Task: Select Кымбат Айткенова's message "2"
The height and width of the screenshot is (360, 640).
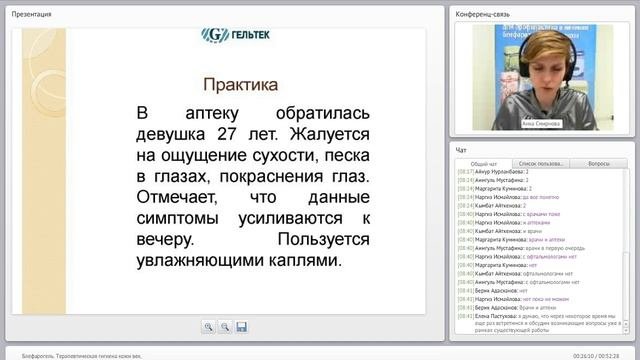Action: 492,206
